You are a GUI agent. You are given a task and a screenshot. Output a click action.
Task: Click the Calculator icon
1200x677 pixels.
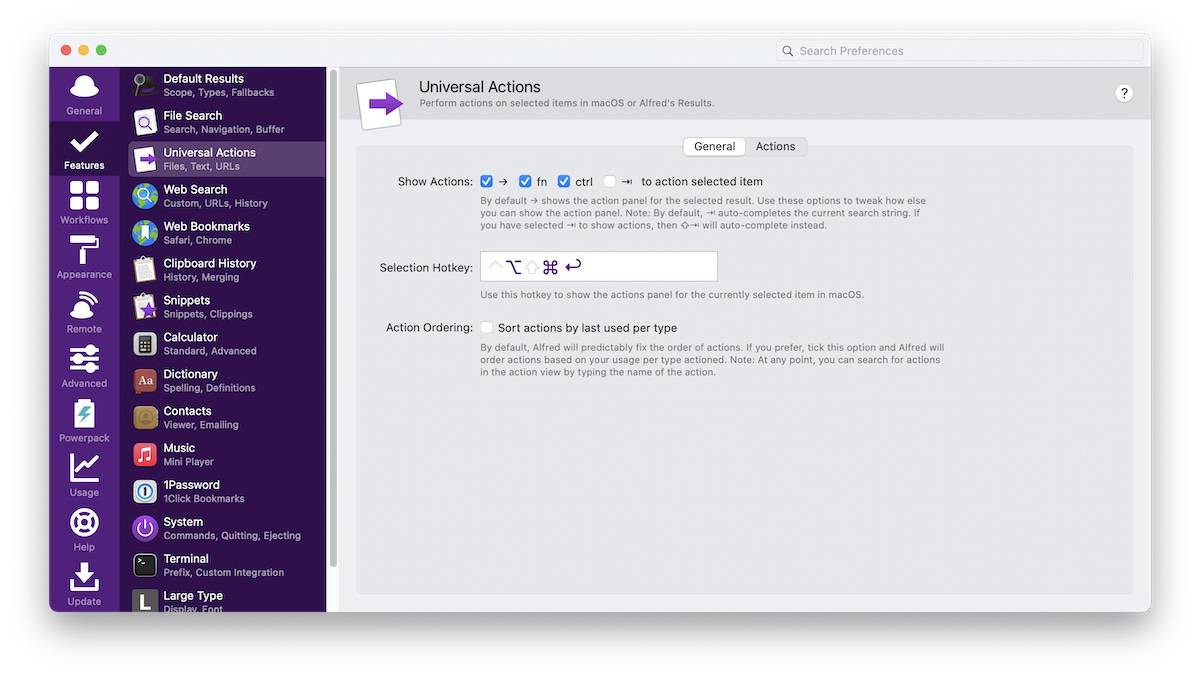pos(145,344)
